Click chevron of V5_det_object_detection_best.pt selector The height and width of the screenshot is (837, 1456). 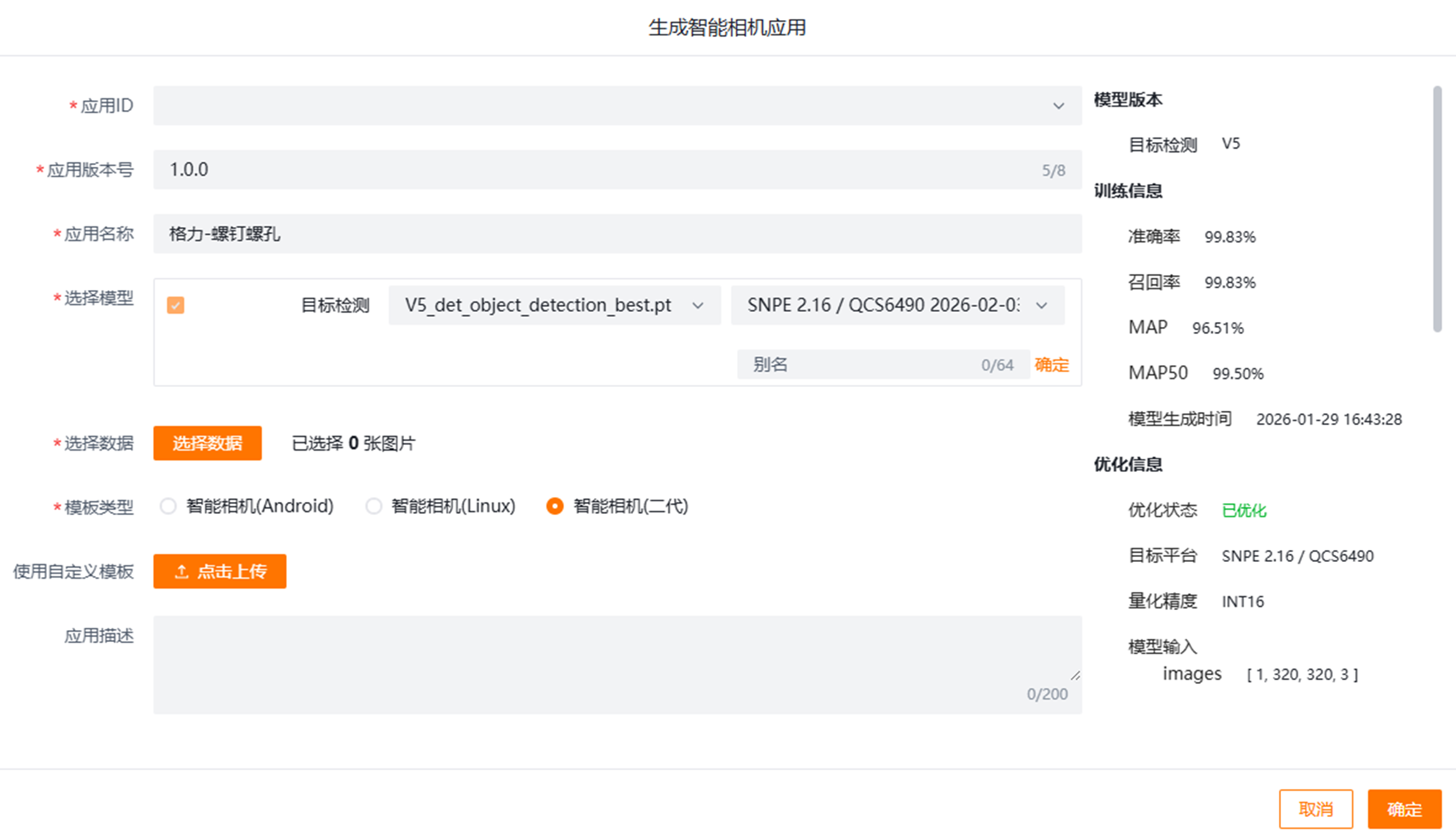698,306
